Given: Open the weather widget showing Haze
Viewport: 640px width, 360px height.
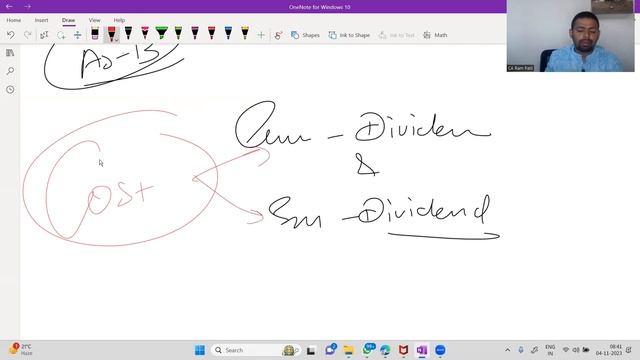Looking at the screenshot, I should pyautogui.click(x=20, y=349).
